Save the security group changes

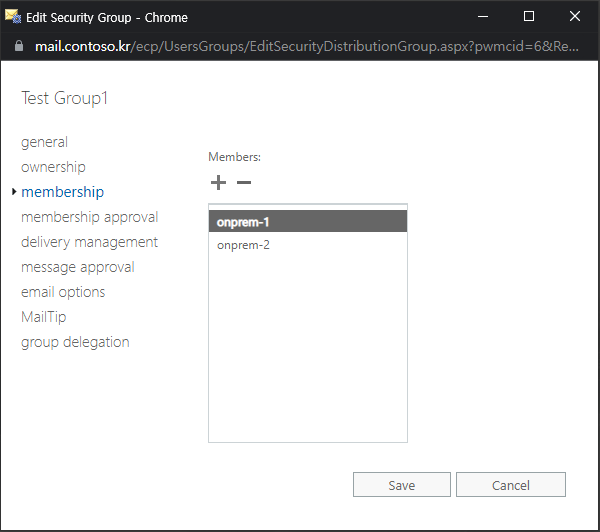402,485
